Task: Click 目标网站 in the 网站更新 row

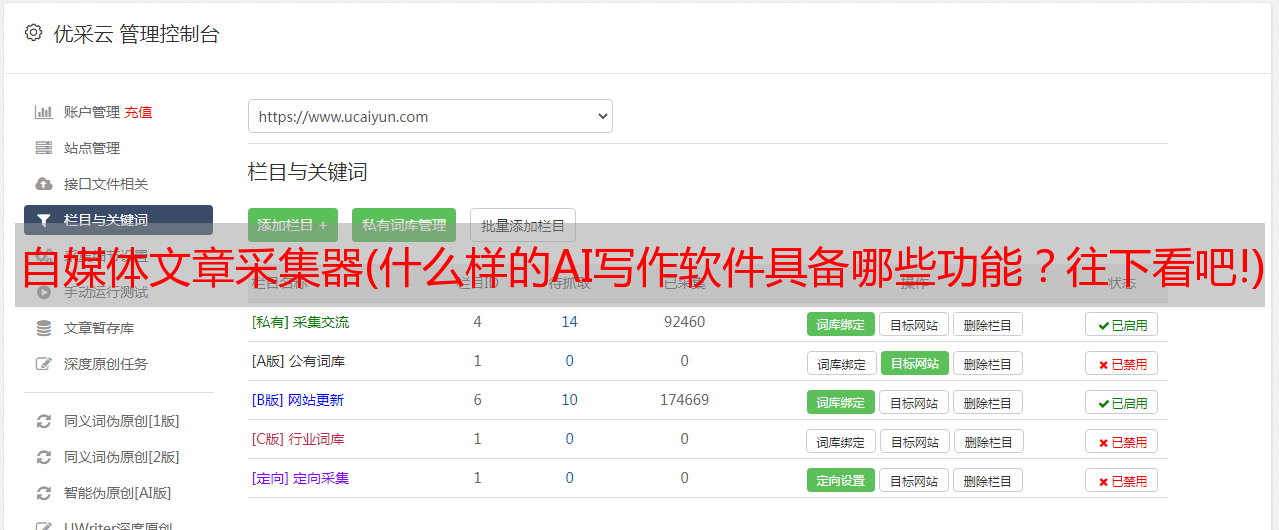Action: click(x=914, y=402)
